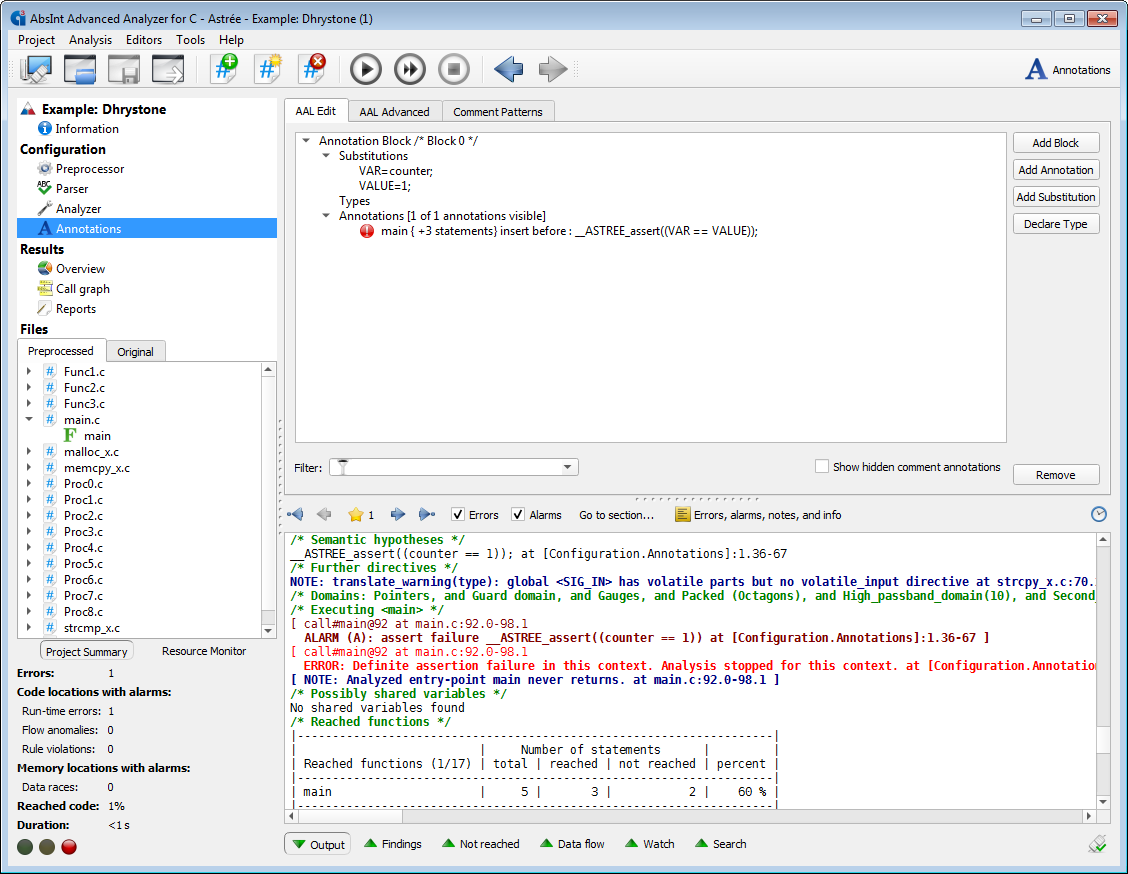
Task: Click the Add Substitution button
Action: [x=1055, y=196]
